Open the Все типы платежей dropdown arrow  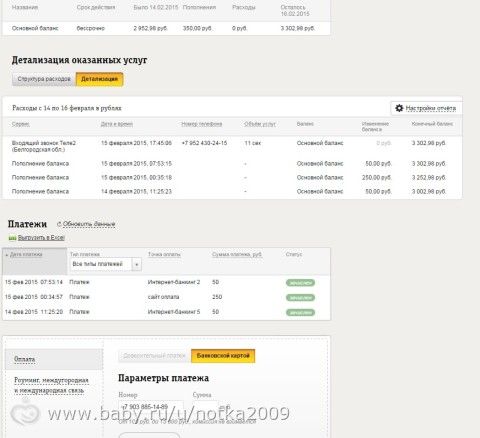click(x=136, y=264)
